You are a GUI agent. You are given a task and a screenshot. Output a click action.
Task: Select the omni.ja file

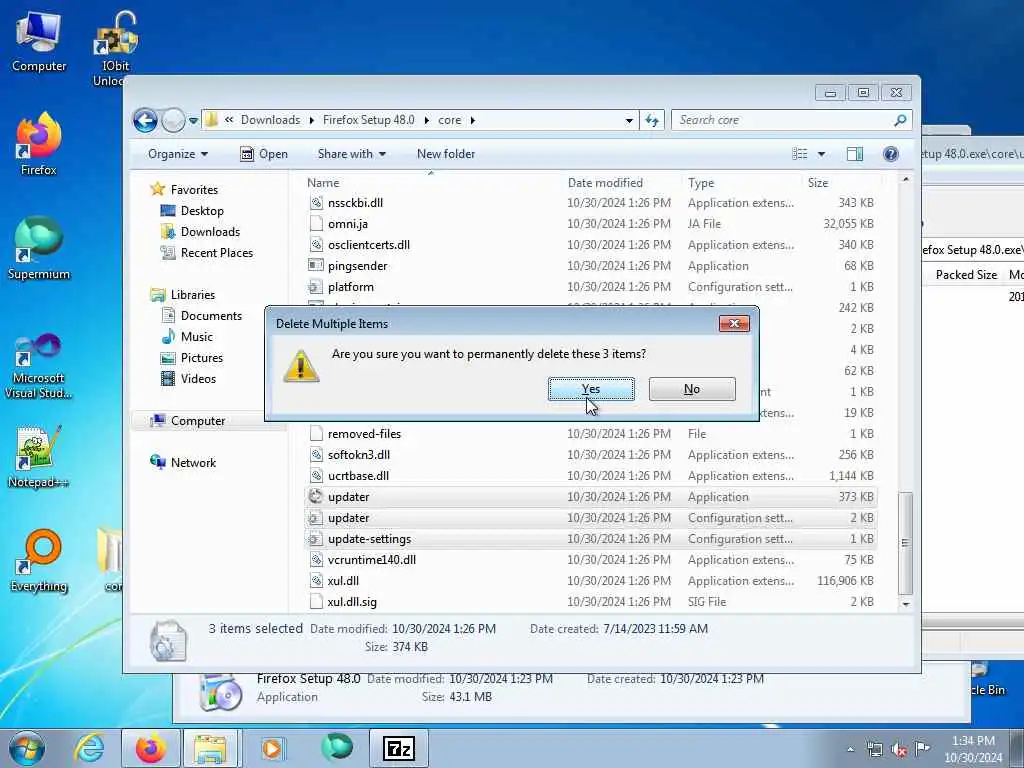pos(348,224)
